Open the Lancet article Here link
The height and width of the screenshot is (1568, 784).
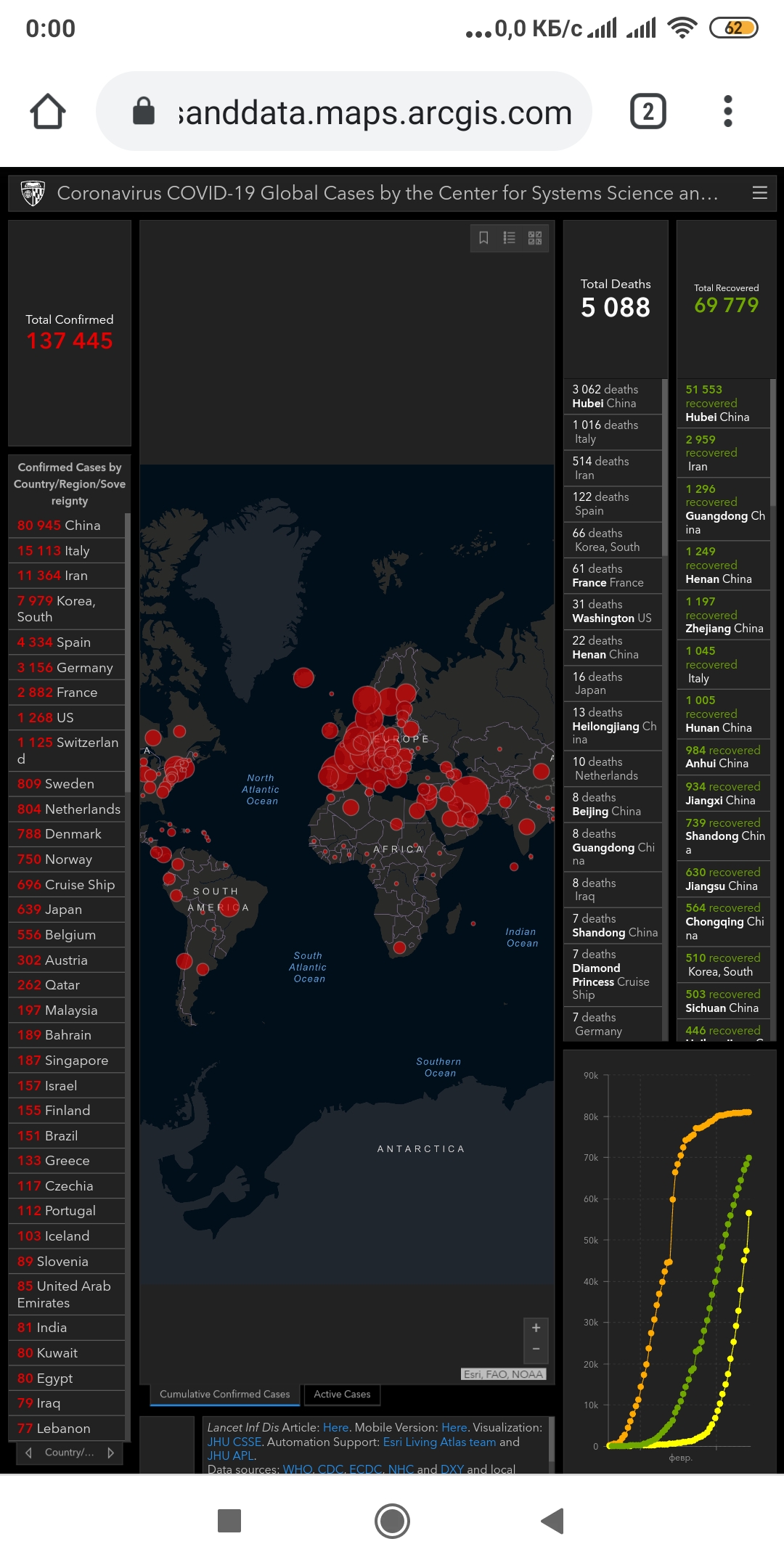tap(335, 1427)
